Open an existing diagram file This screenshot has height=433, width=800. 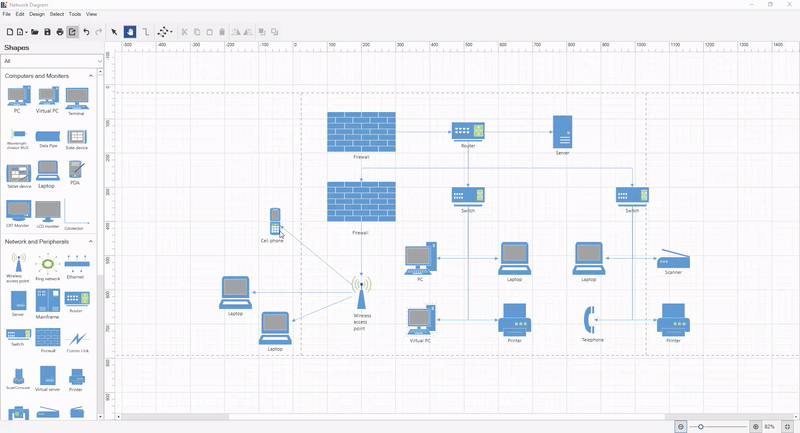(x=34, y=32)
